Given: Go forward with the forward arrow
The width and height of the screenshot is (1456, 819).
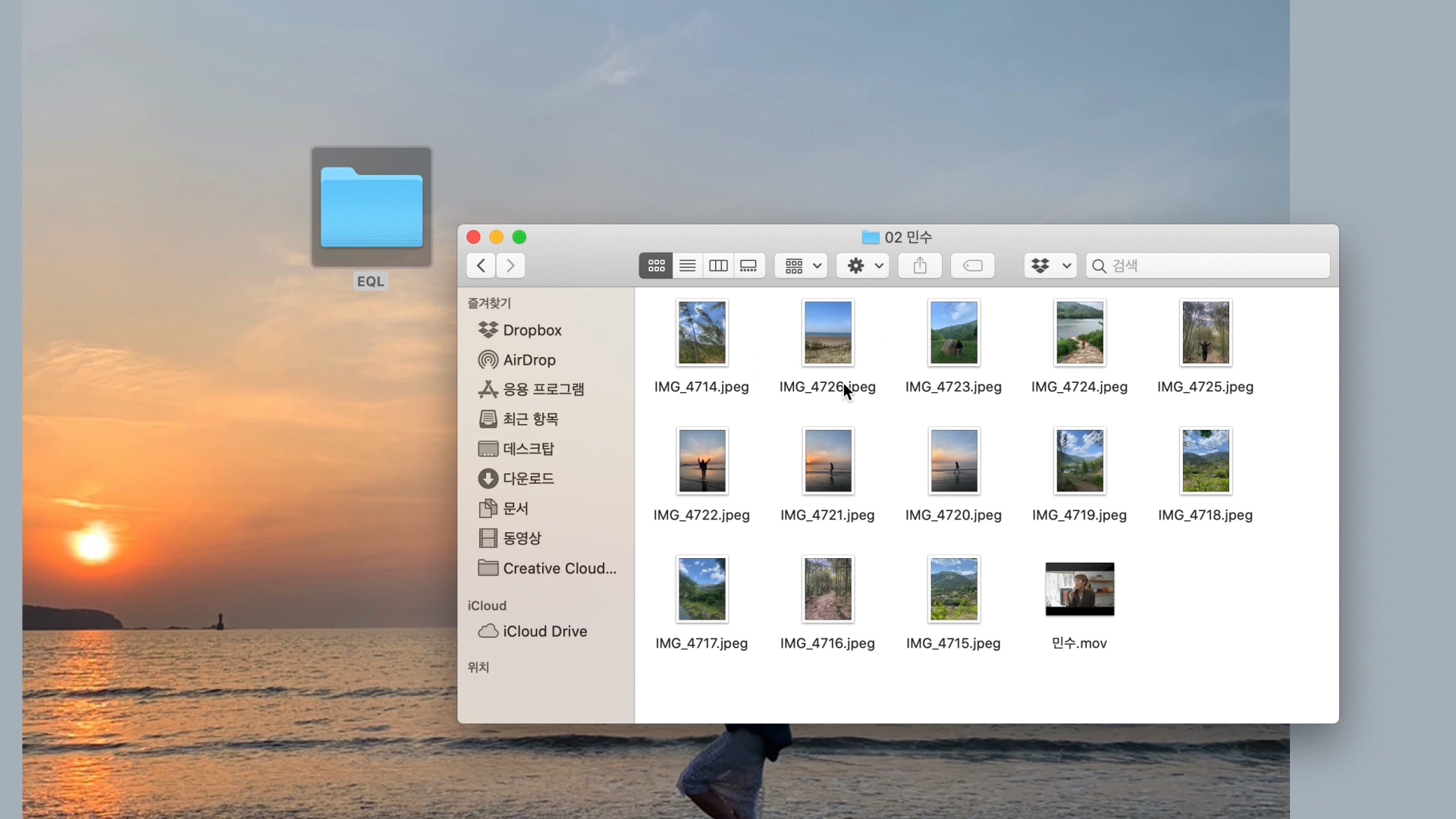Looking at the screenshot, I should click(510, 265).
